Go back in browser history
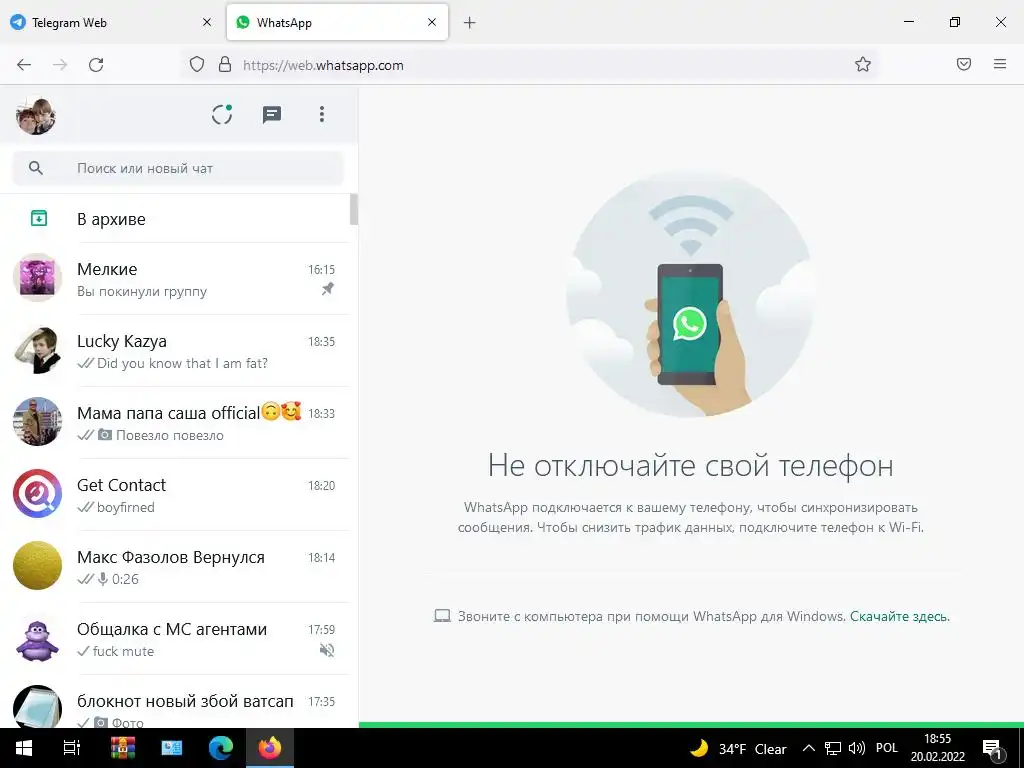1024x768 pixels. (x=24, y=65)
